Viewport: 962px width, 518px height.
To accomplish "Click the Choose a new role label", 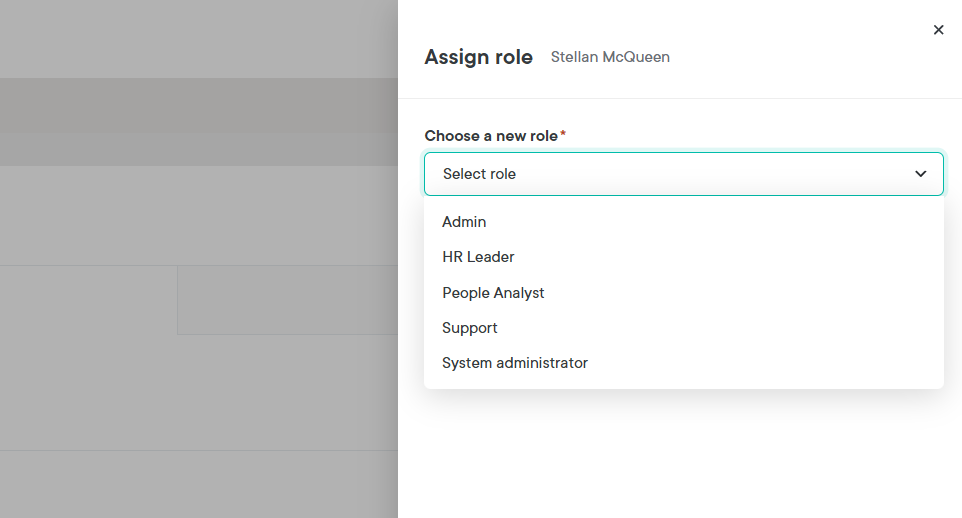I will (490, 135).
